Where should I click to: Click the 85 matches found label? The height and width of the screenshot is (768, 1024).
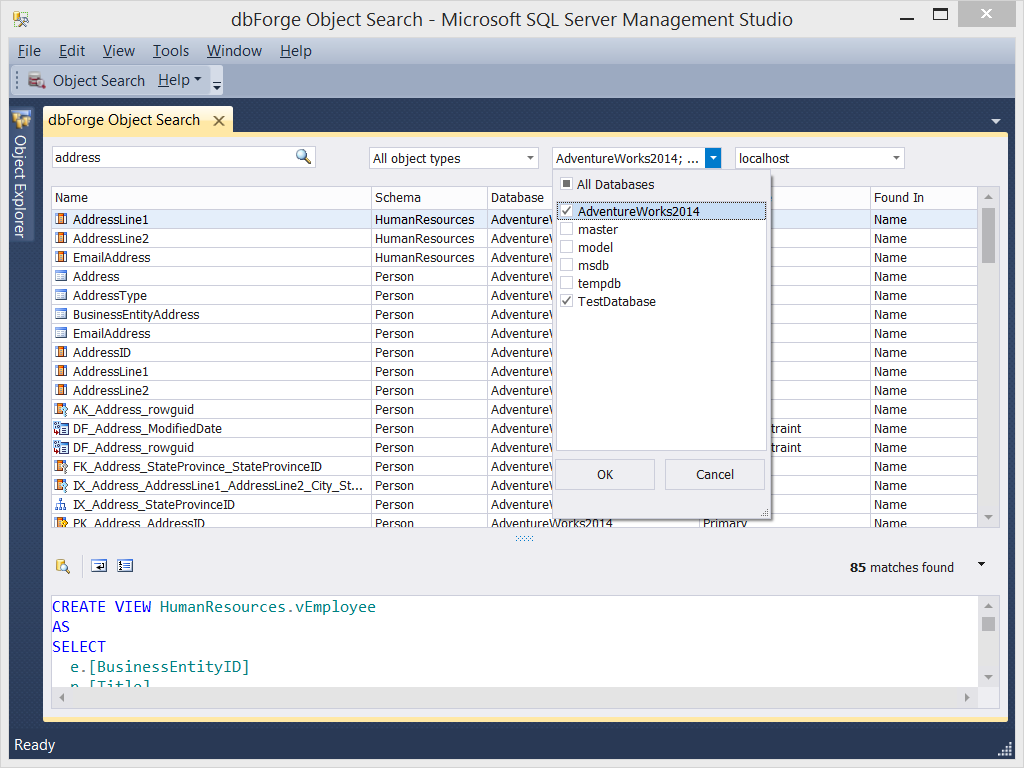coord(901,567)
